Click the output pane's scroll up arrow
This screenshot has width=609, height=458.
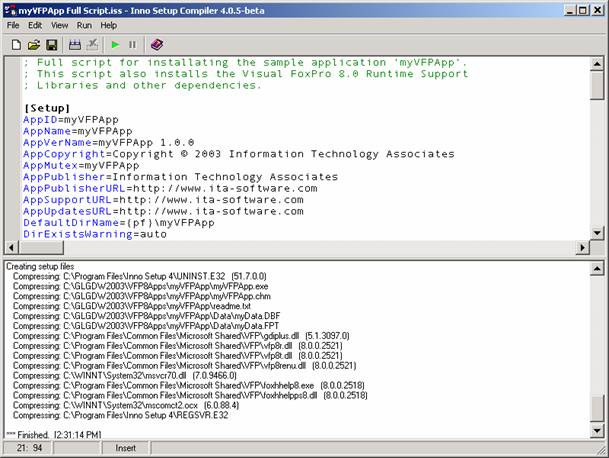pos(597,268)
